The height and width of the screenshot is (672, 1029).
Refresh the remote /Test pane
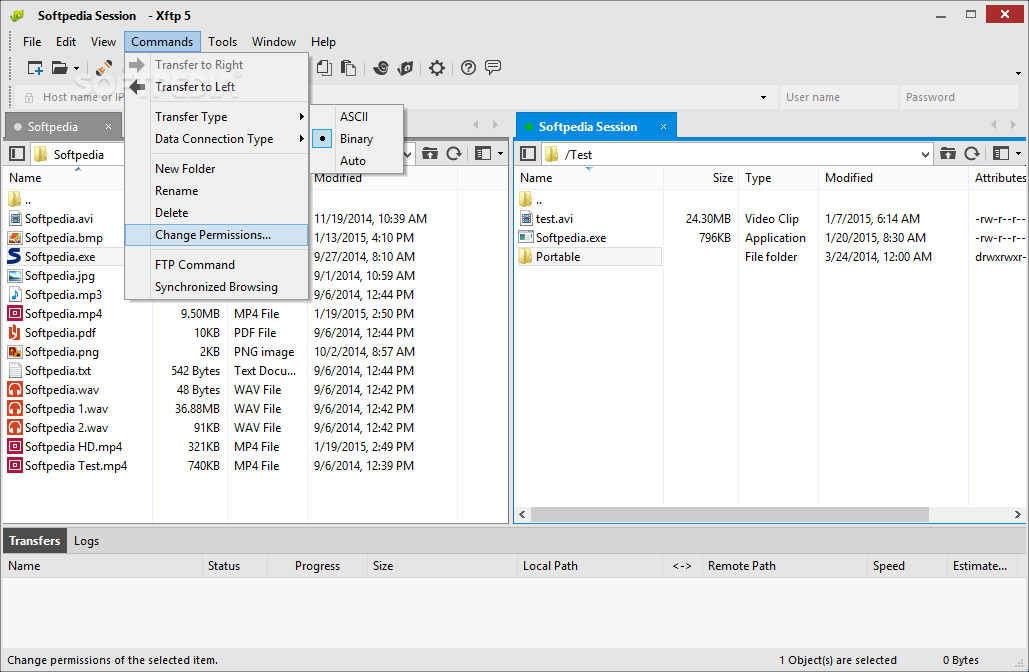(972, 154)
